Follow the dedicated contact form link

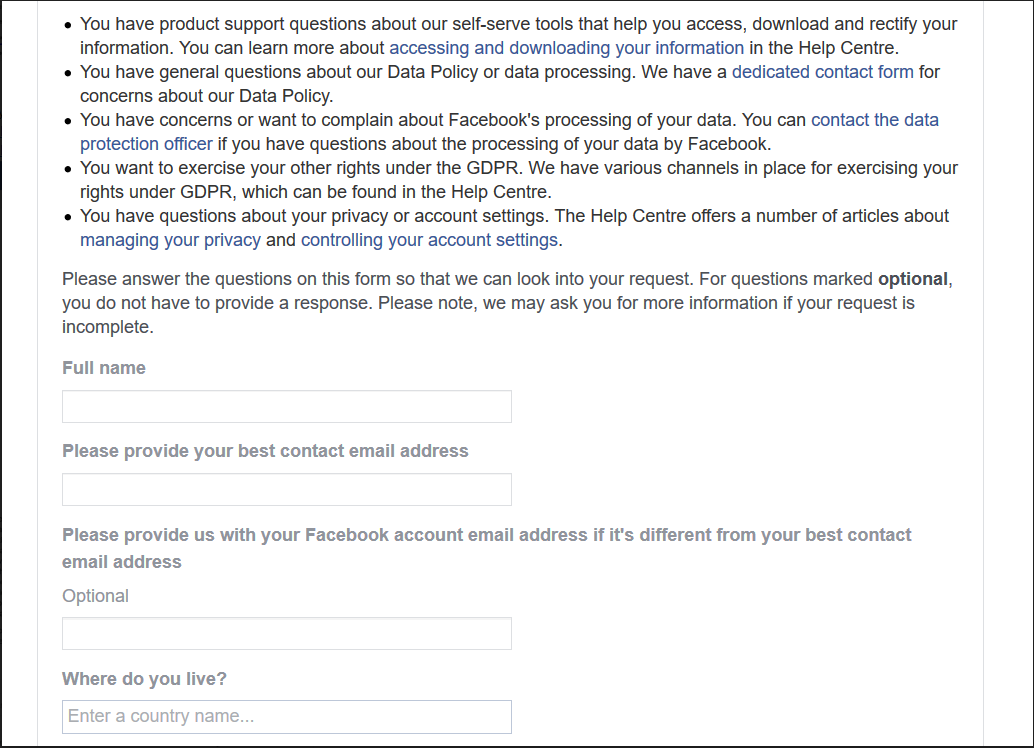822,72
